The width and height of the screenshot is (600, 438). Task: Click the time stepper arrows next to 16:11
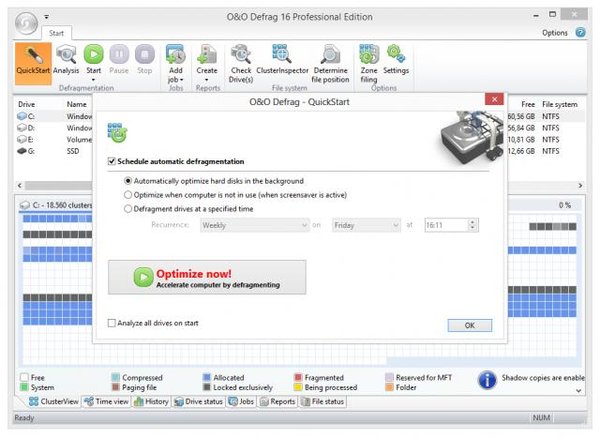473,225
